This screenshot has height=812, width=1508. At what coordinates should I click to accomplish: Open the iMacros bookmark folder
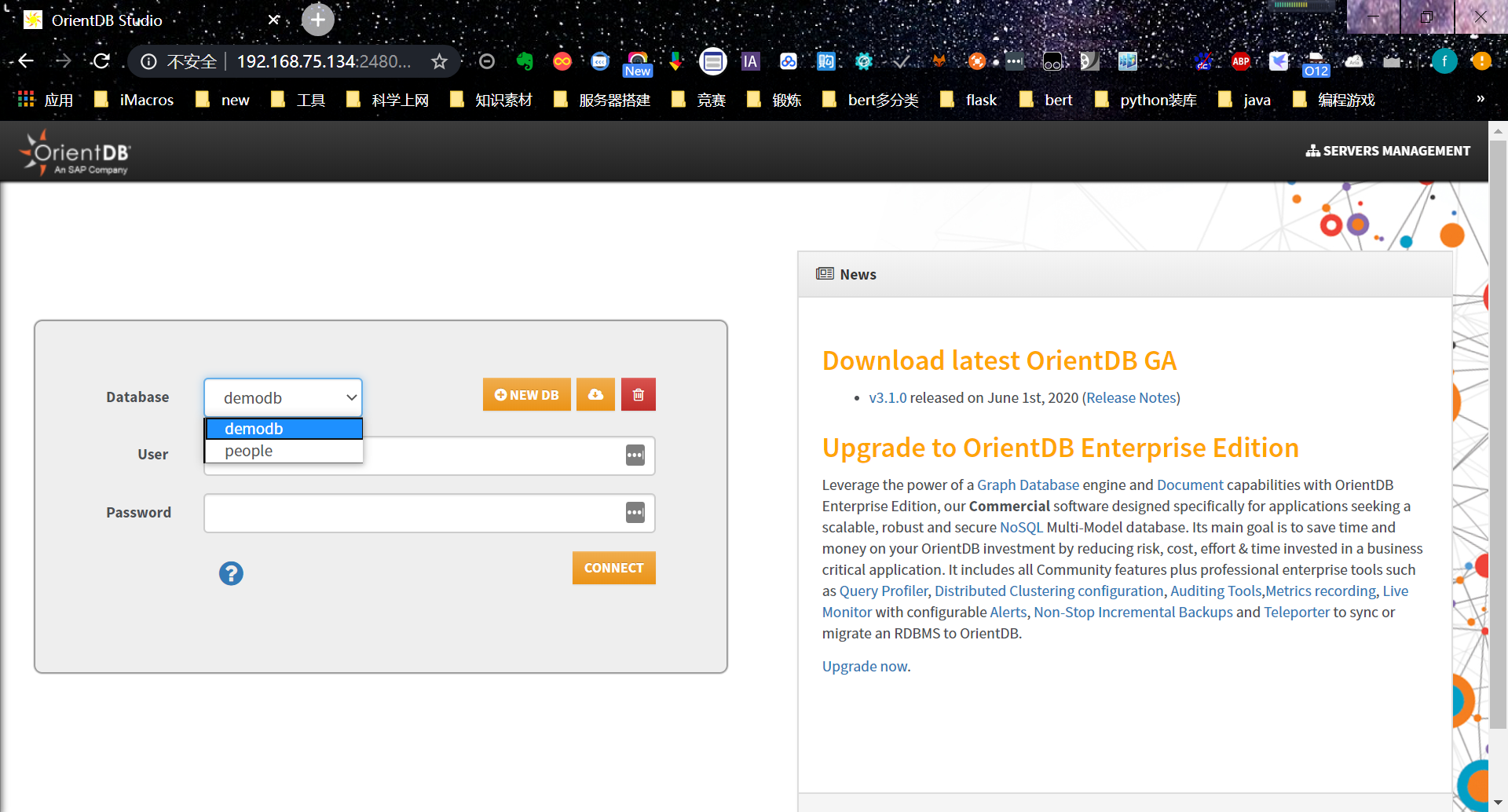pyautogui.click(x=134, y=100)
